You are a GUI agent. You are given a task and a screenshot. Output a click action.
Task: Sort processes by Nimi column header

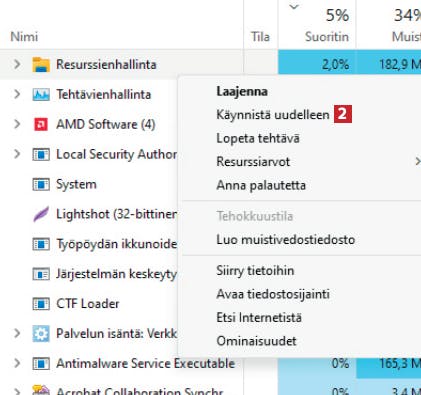(24, 37)
